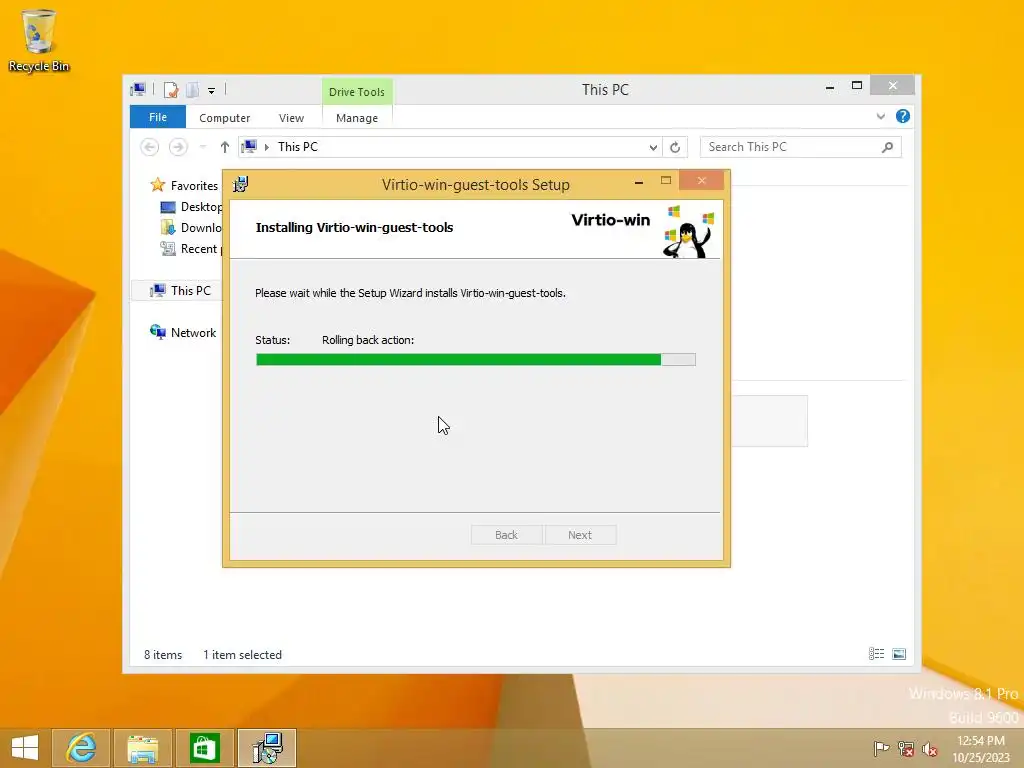
Task: Minimize the Virtio-win-guest-tools Setup window
Action: point(639,181)
